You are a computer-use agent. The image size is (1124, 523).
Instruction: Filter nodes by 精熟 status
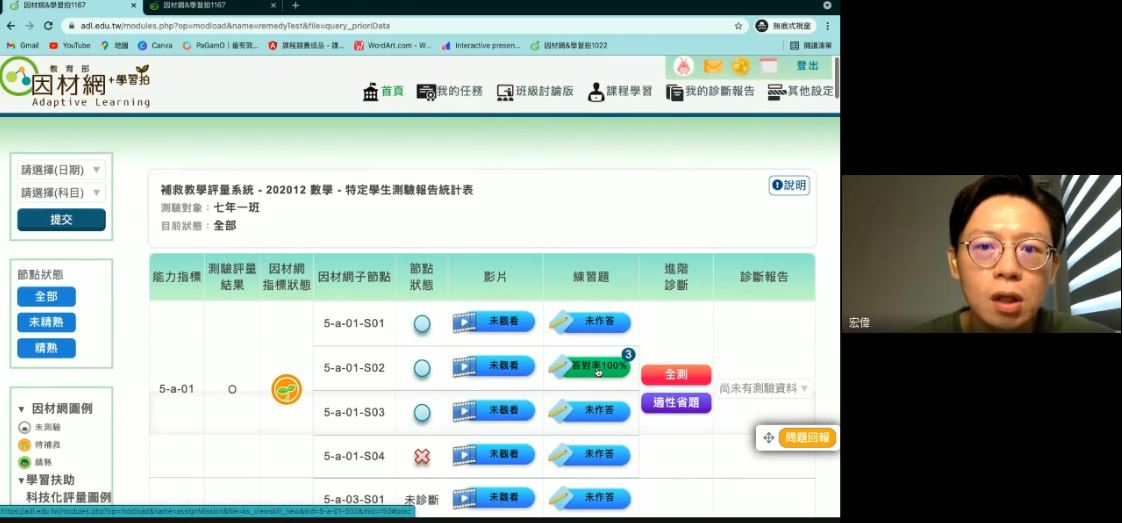(x=46, y=349)
